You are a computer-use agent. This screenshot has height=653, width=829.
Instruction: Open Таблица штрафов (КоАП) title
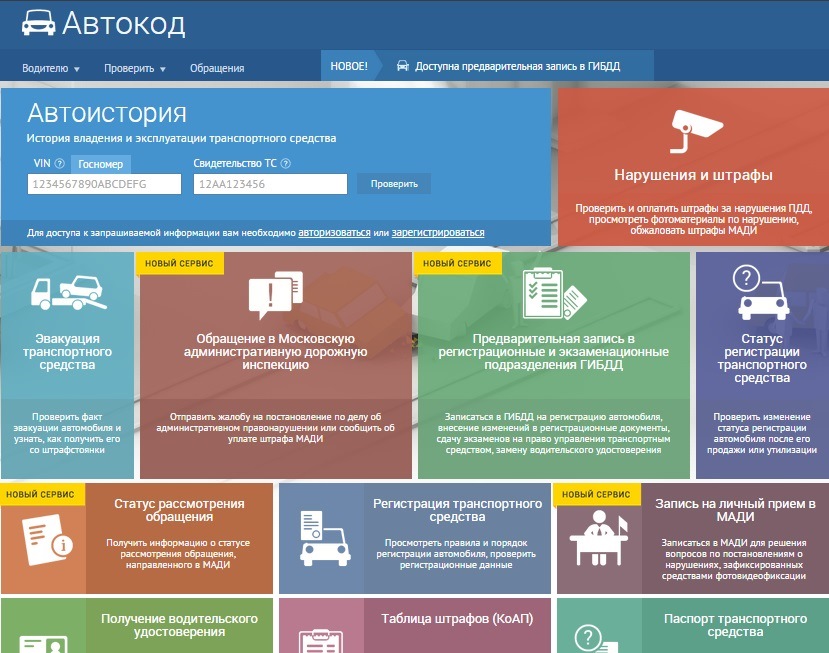pyautogui.click(x=457, y=619)
